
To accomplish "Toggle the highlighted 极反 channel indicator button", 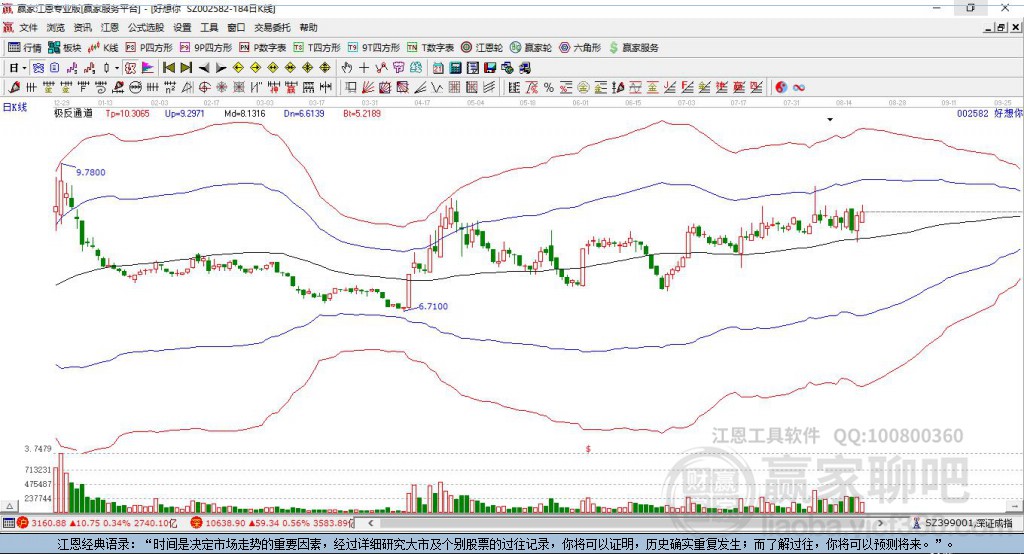I will coord(130,67).
